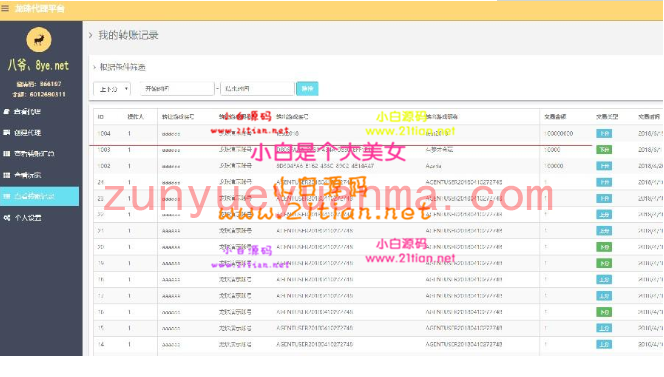Click the chevron before 我的转账记录 title
Image resolution: width=664 pixels, height=377 pixels.
[91, 36]
